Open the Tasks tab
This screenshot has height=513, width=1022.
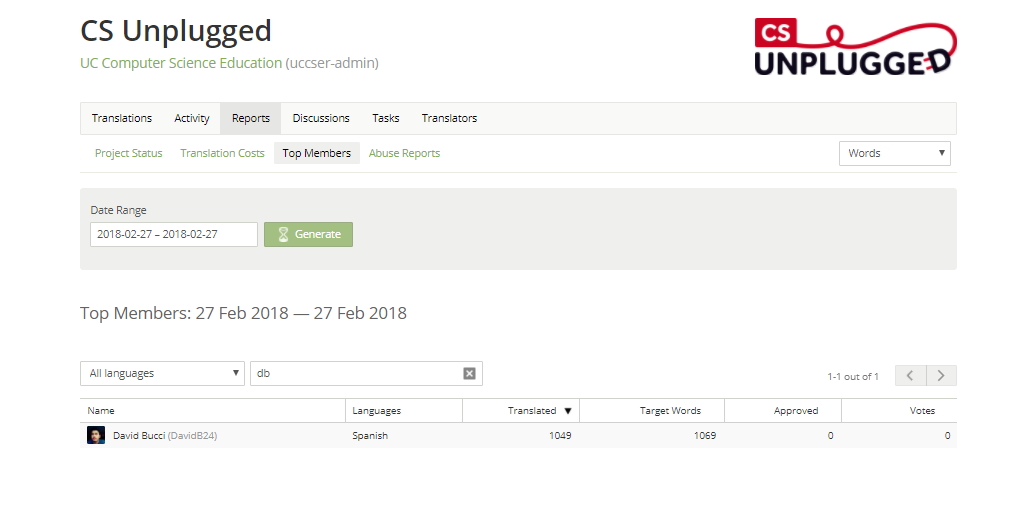click(386, 118)
